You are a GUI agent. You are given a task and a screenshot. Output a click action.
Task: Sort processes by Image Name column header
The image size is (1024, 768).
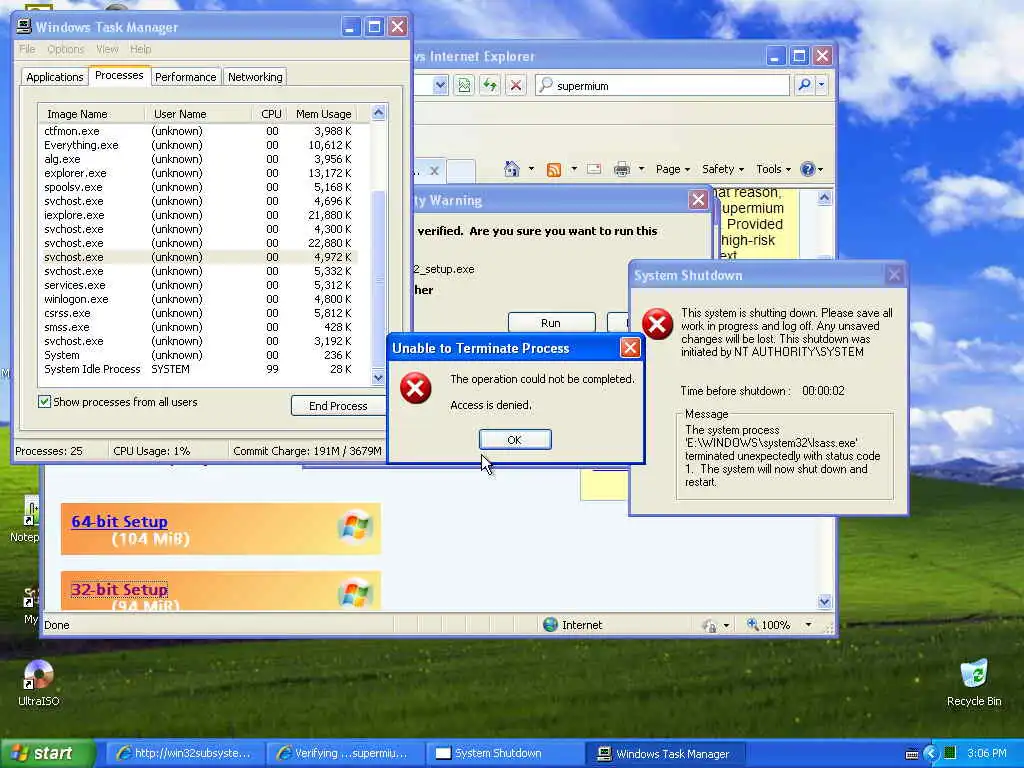click(x=91, y=114)
